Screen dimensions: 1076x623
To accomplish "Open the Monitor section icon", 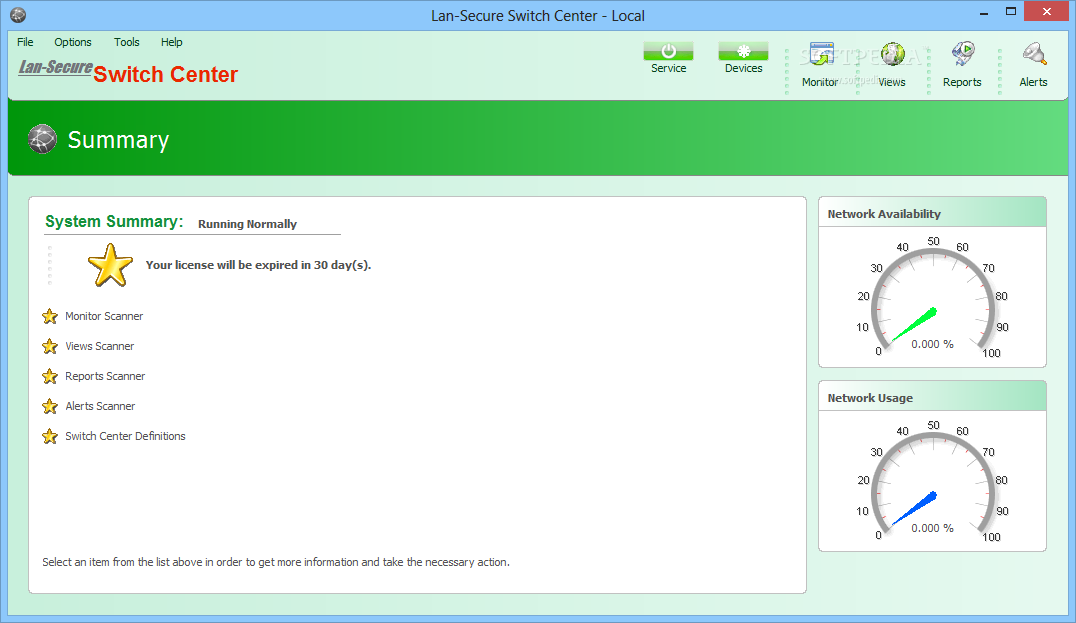I will click(821, 55).
